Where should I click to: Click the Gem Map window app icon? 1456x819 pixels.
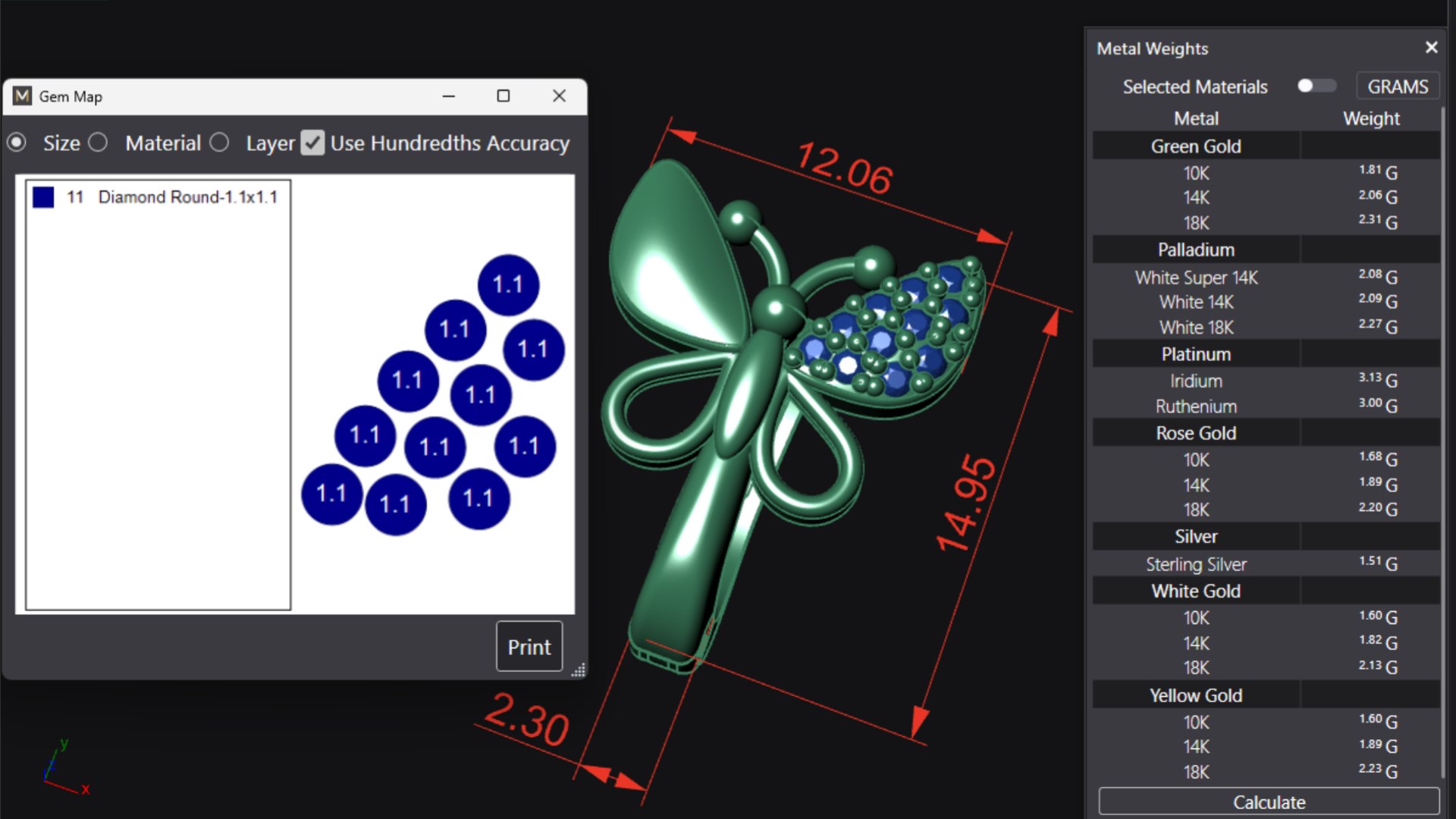pyautogui.click(x=22, y=96)
